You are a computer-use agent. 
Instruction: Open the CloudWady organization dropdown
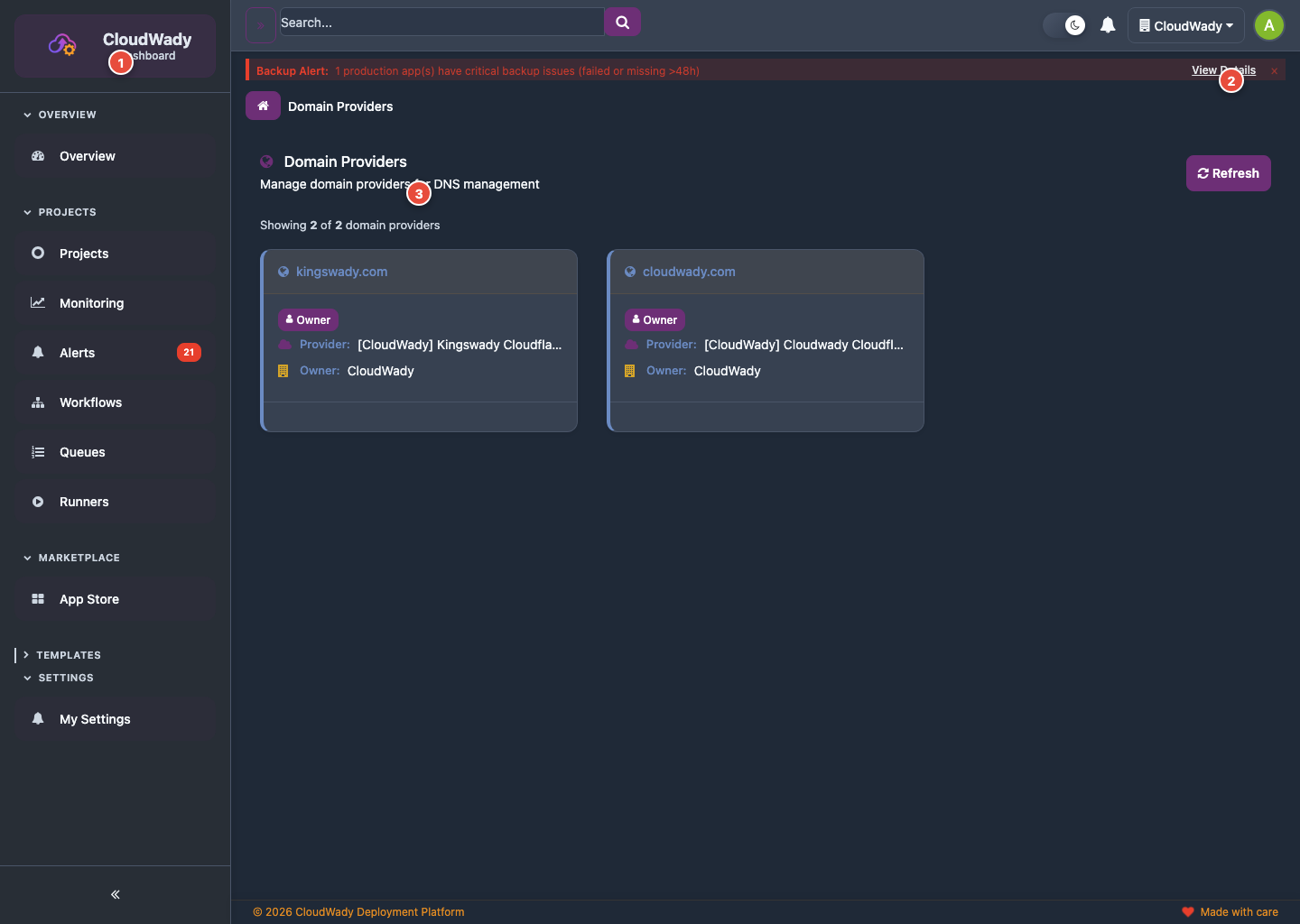(x=1185, y=25)
